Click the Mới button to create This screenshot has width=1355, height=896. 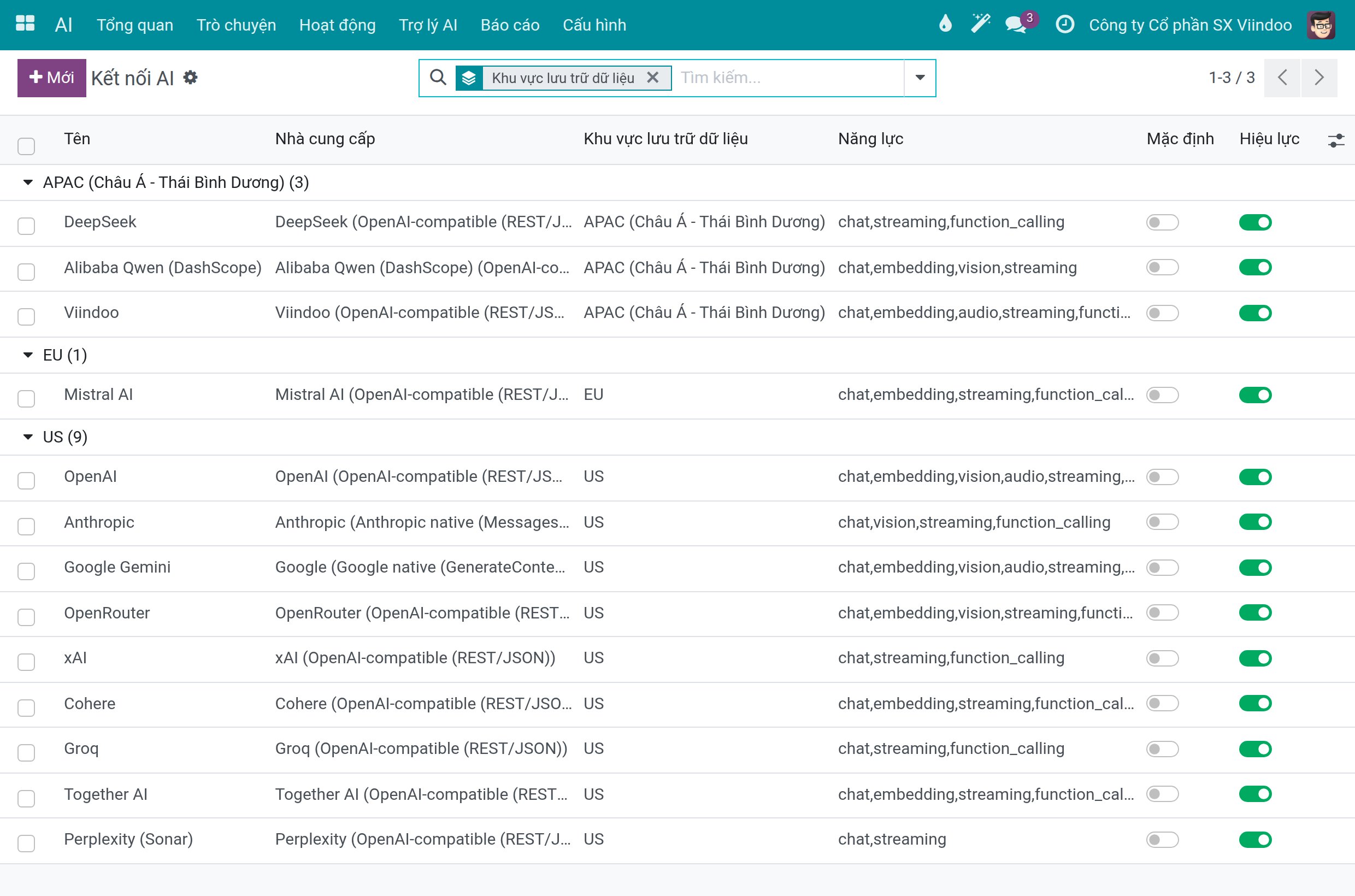(51, 78)
